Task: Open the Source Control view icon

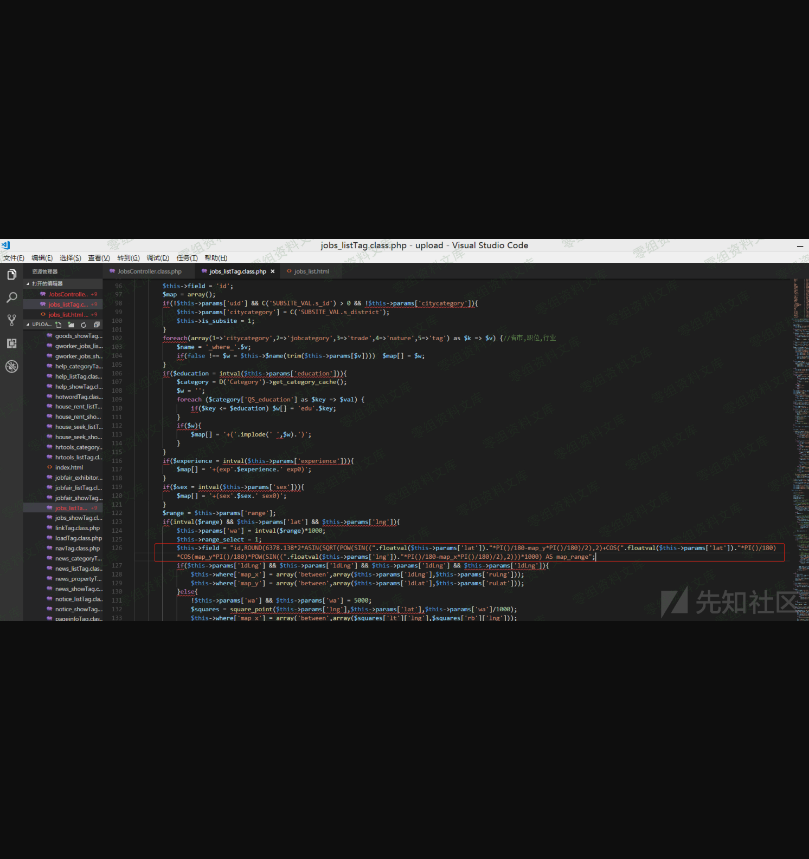Action: click(x=11, y=320)
